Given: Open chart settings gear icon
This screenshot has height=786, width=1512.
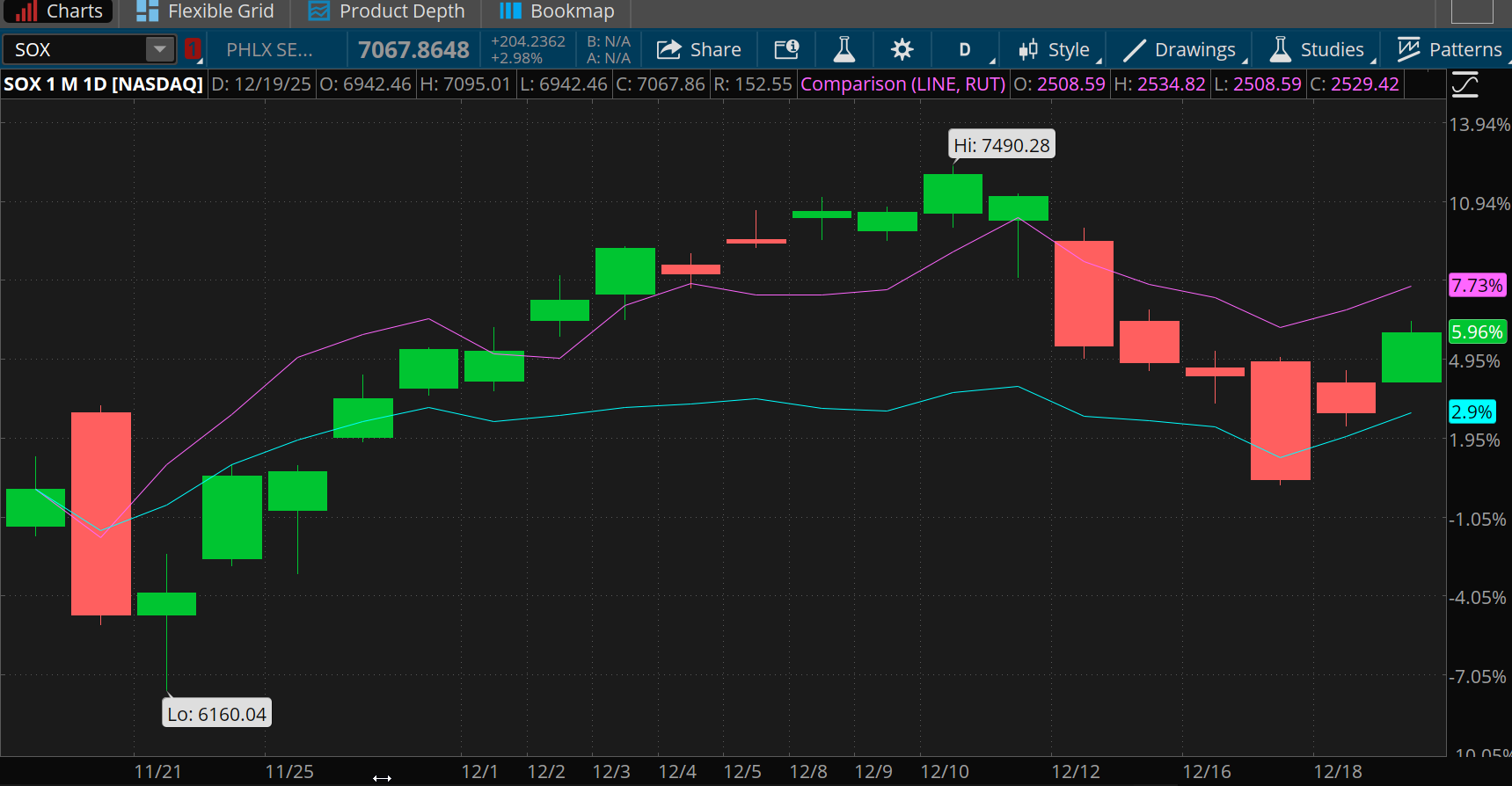Looking at the screenshot, I should 902,49.
